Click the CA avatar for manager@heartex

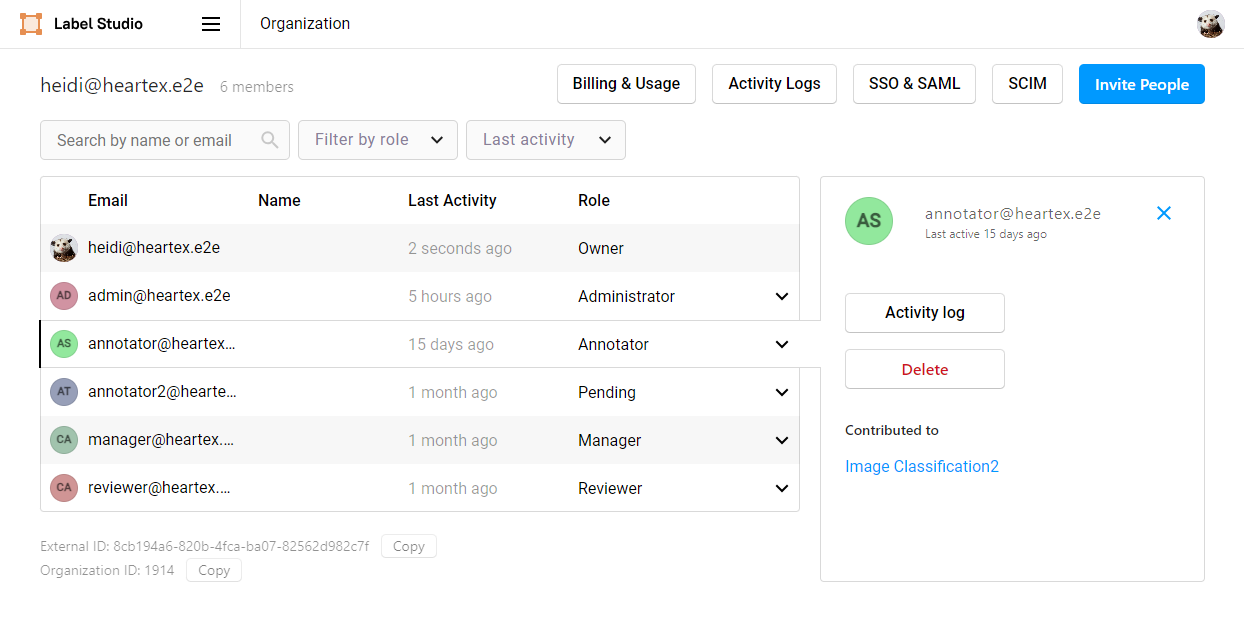click(x=63, y=440)
